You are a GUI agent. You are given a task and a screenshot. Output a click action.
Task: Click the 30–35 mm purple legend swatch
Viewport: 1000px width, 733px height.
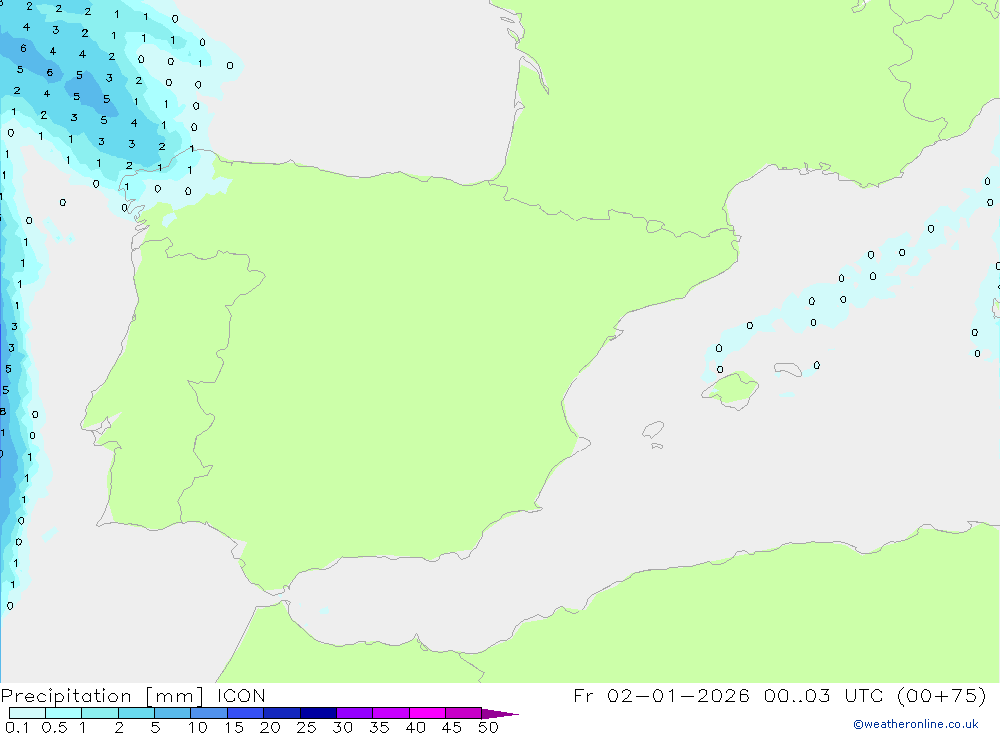pos(355,713)
